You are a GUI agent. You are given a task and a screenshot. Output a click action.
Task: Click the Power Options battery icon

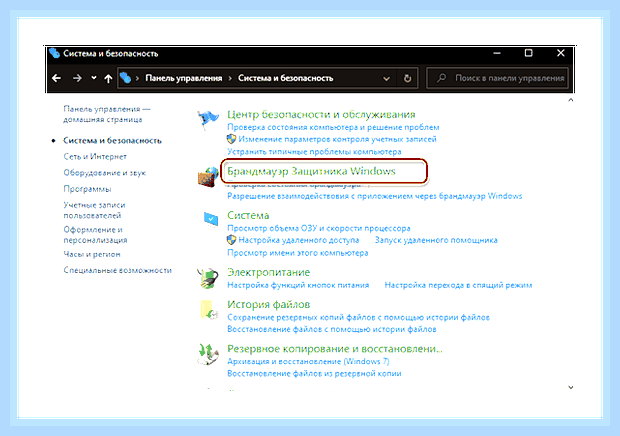(x=208, y=278)
